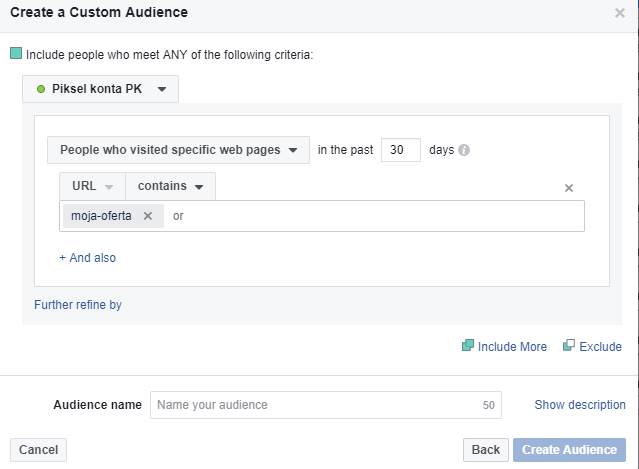This screenshot has height=469, width=639.
Task: Go back with the Back button
Action: click(x=485, y=450)
